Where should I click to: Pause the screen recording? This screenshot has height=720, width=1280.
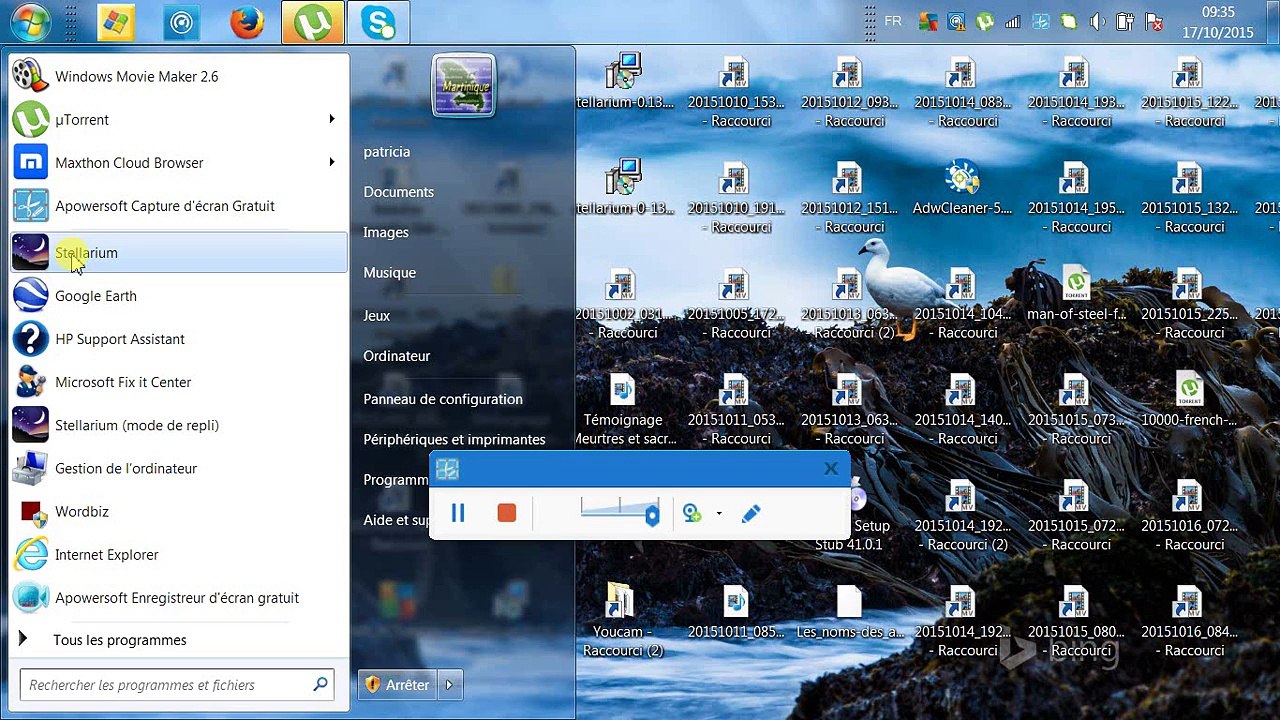tap(458, 513)
